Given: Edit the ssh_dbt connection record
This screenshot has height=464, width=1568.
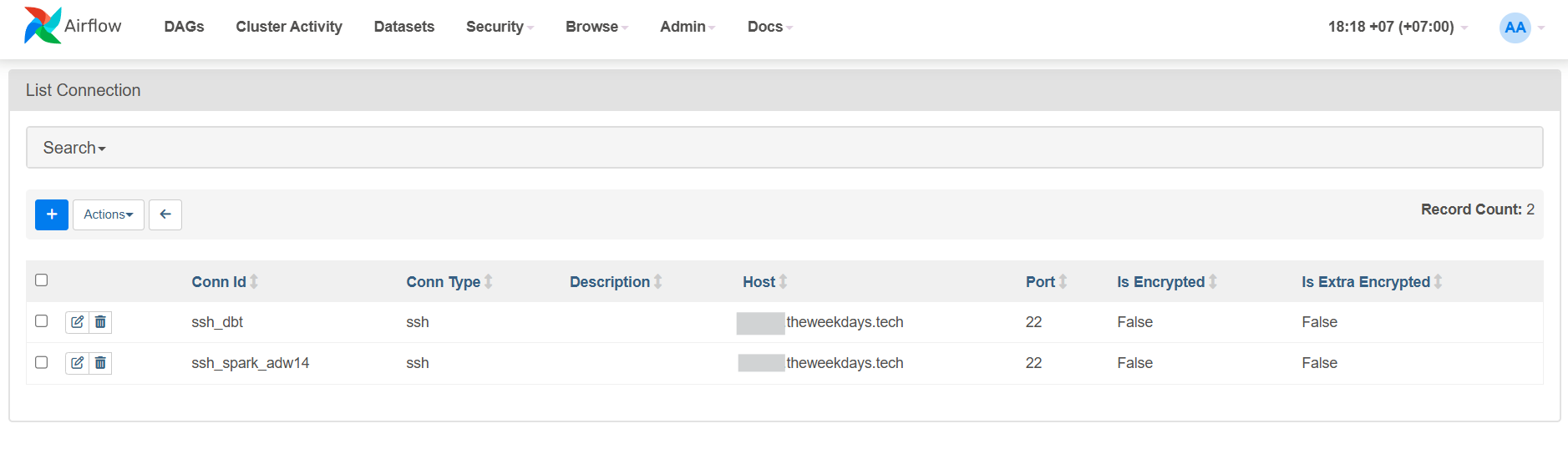Looking at the screenshot, I should pyautogui.click(x=77, y=322).
